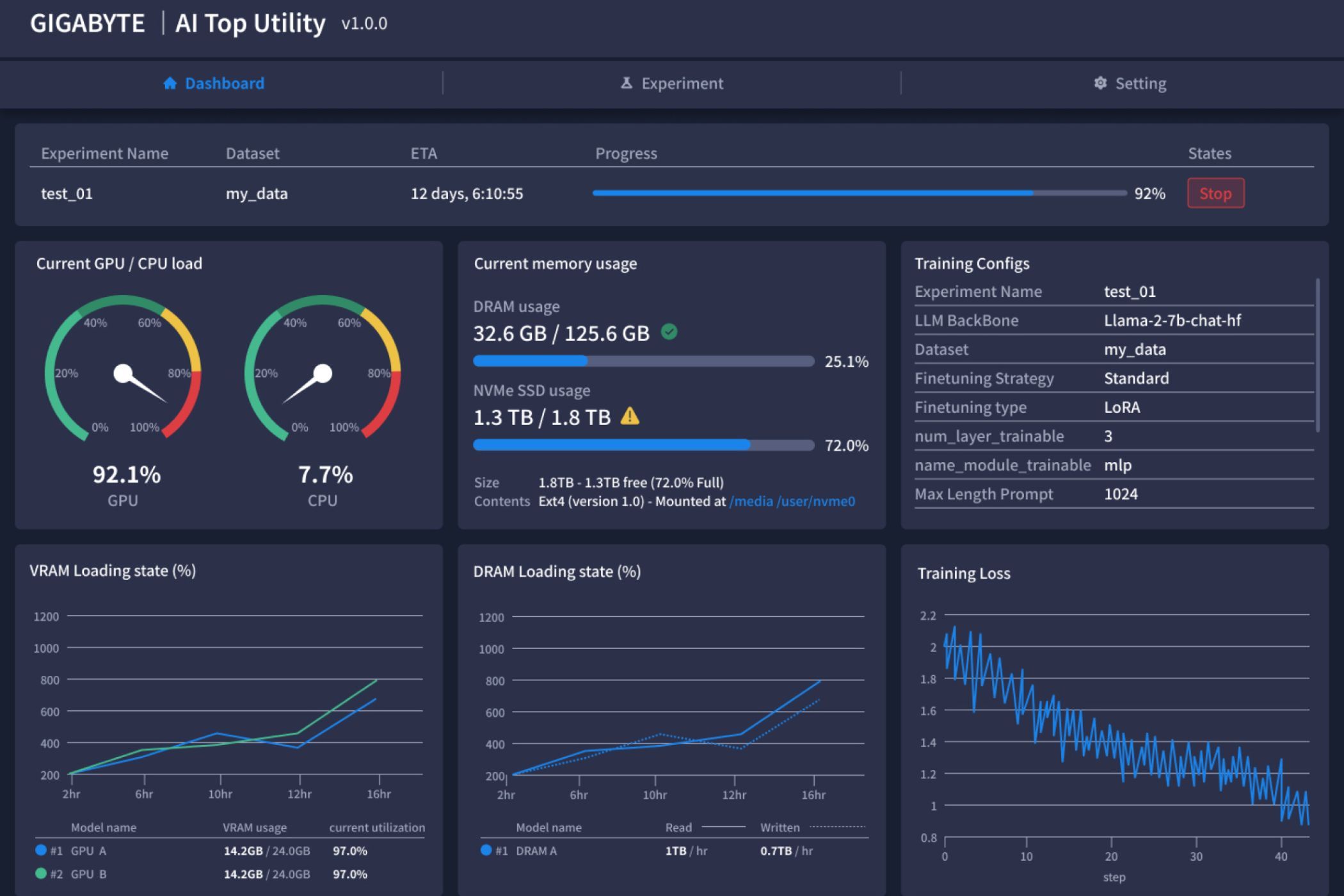Click the version label v1.0.0
Viewport: 1344px width, 896px height.
(x=364, y=24)
